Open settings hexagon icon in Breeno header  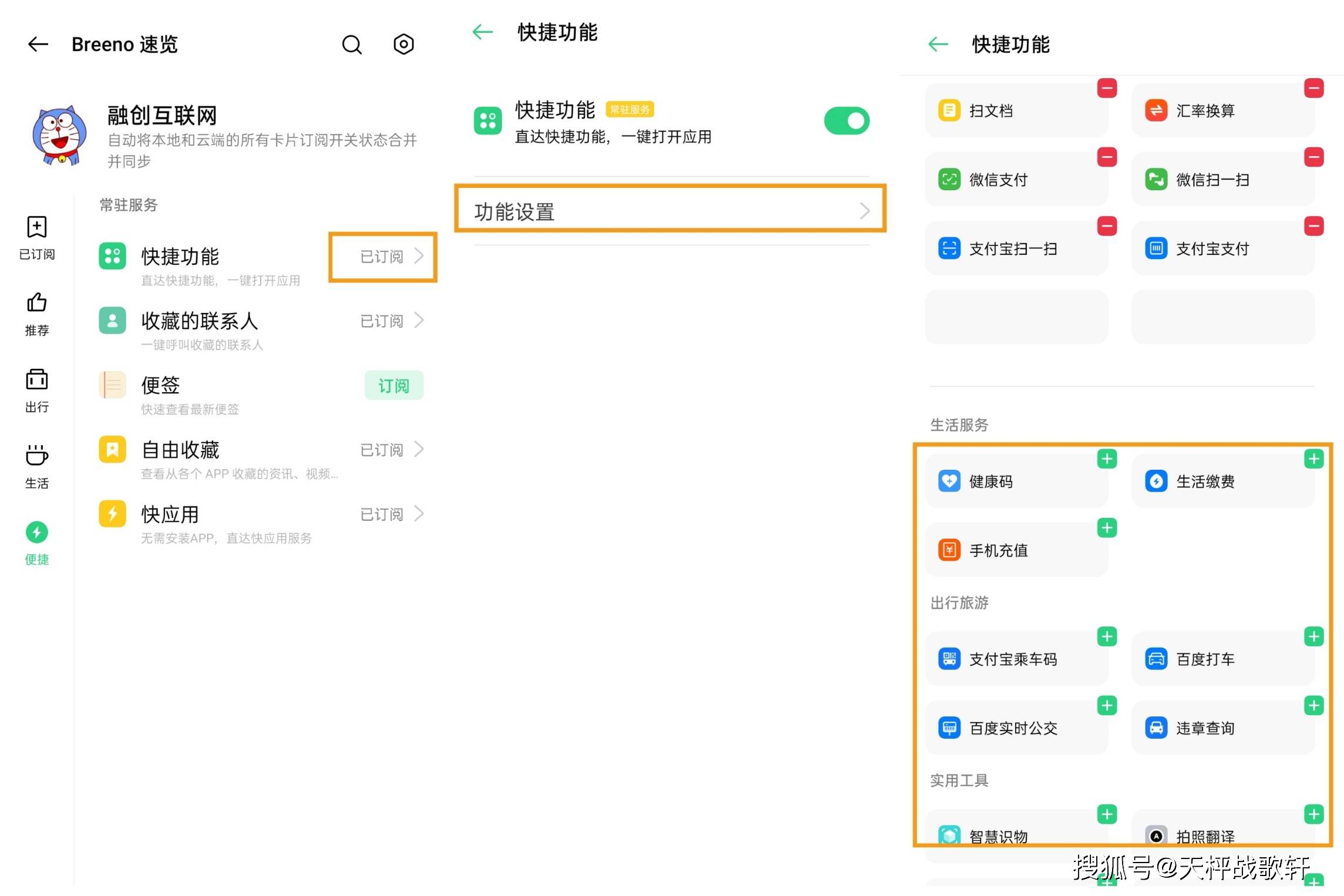(x=403, y=44)
